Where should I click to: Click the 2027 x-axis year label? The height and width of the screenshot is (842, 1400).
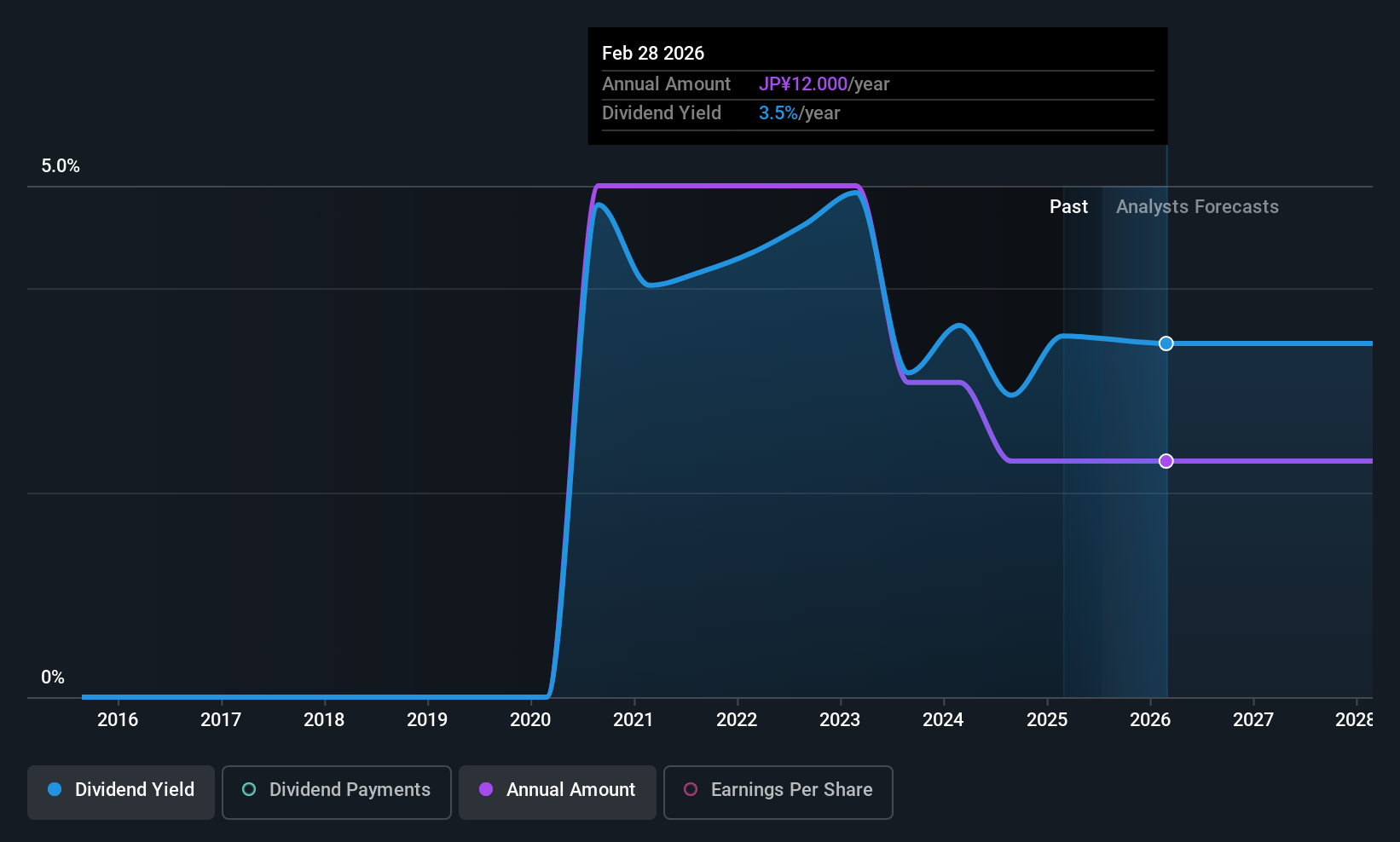click(x=1253, y=720)
